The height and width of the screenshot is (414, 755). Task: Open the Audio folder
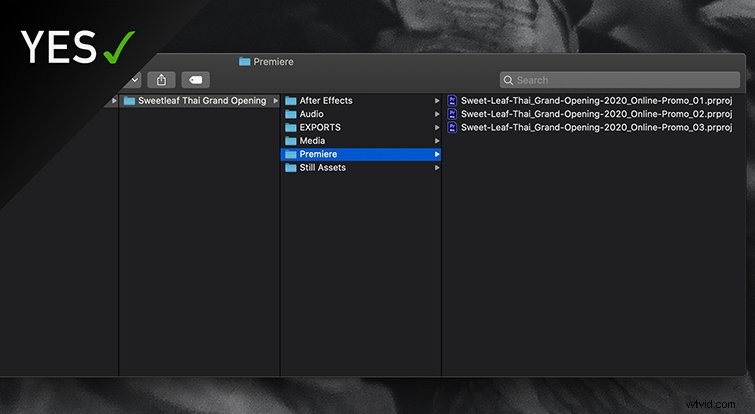361,114
